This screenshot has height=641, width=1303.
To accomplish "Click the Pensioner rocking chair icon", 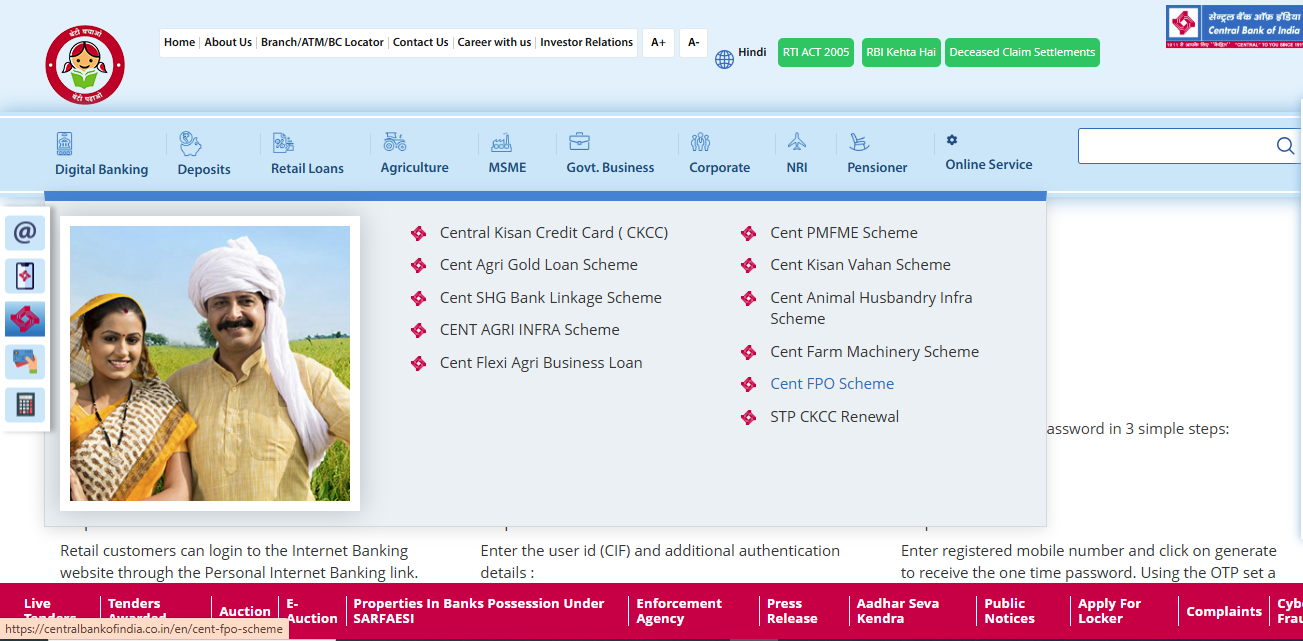I will tap(859, 142).
